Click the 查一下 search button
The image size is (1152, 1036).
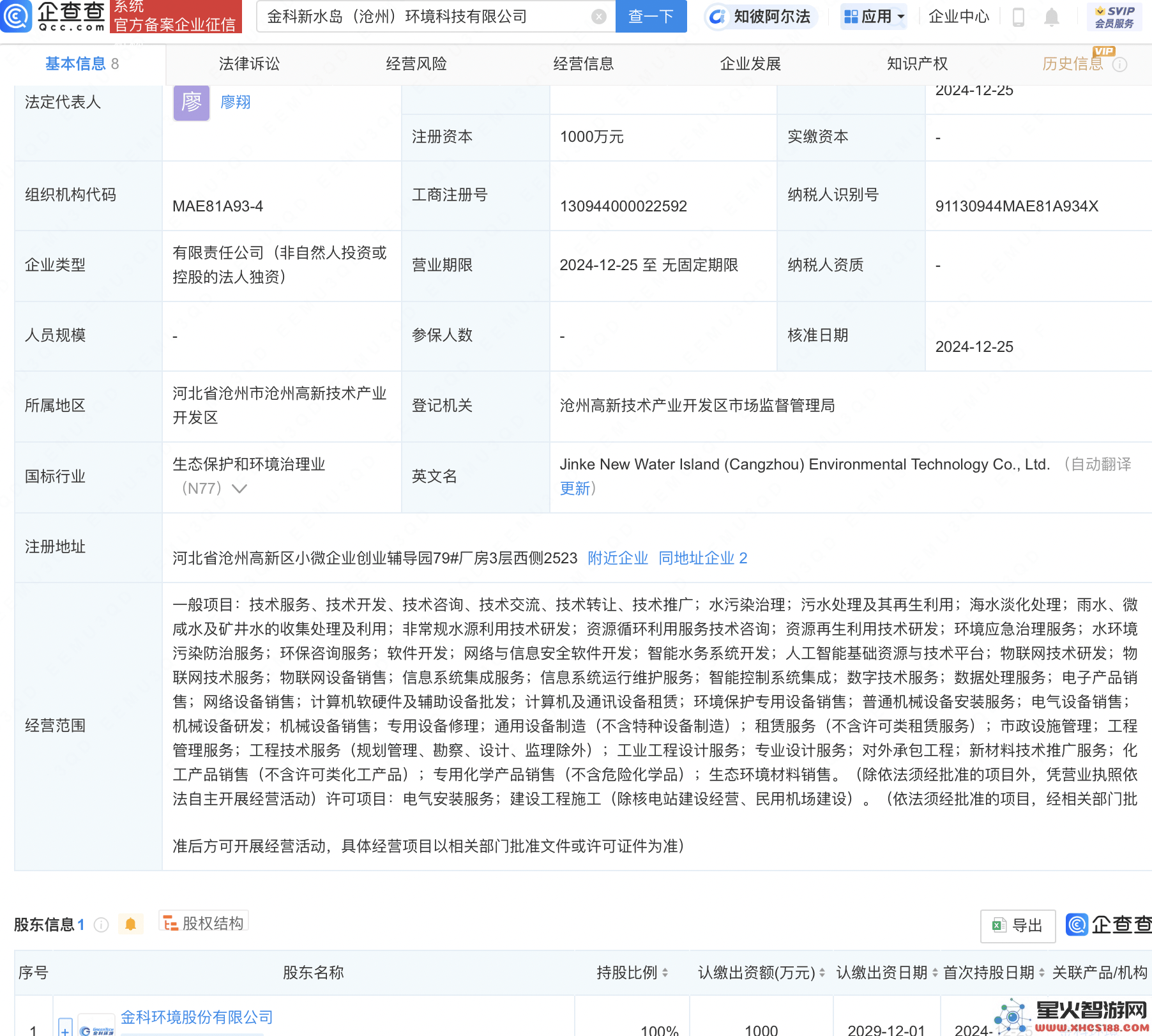(x=651, y=16)
